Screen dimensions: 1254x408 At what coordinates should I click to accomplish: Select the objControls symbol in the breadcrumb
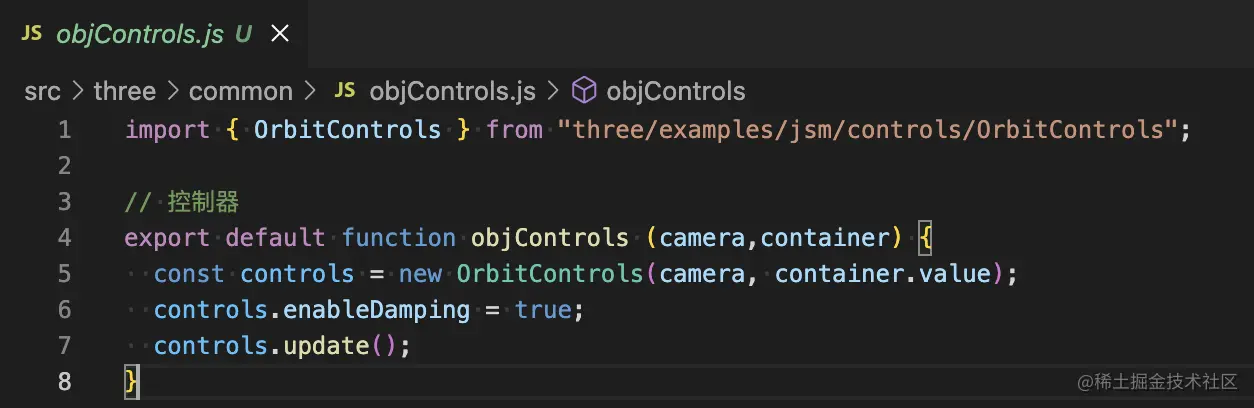click(676, 91)
